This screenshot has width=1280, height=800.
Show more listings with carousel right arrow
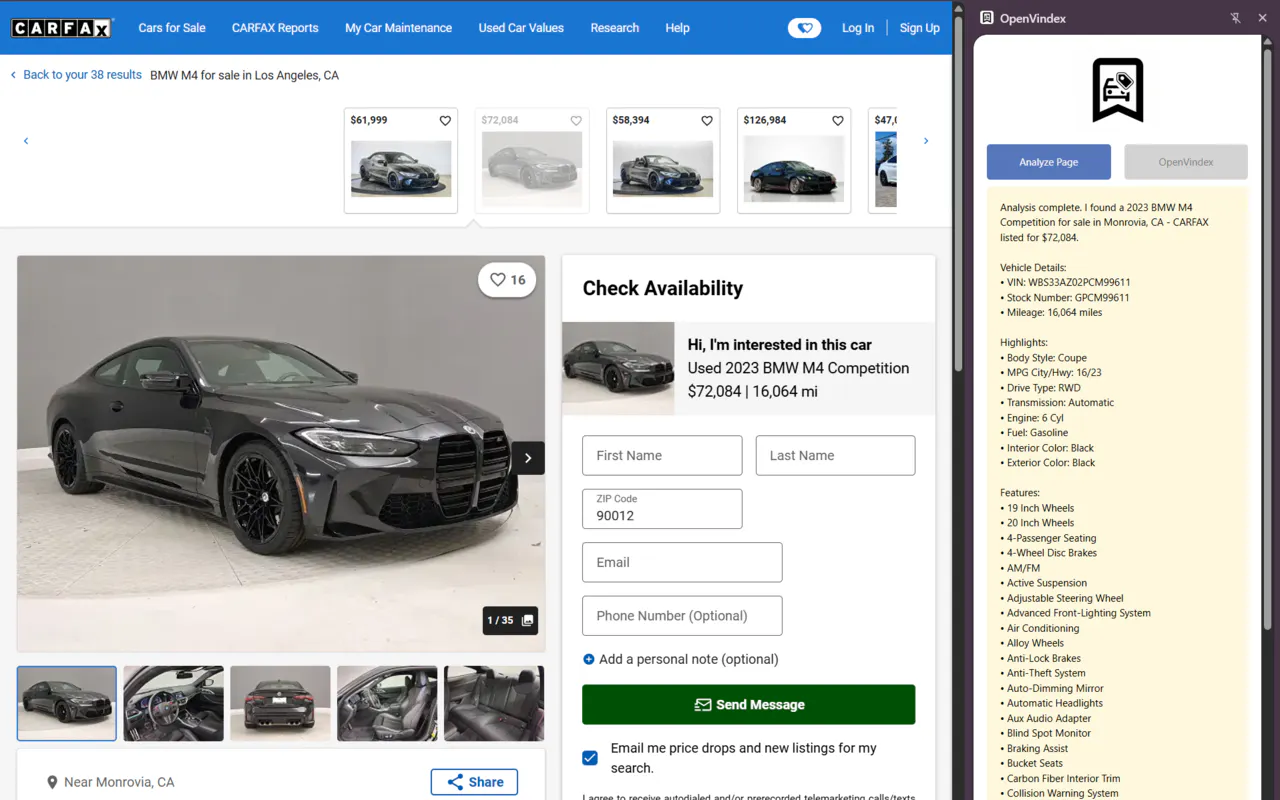point(926,141)
